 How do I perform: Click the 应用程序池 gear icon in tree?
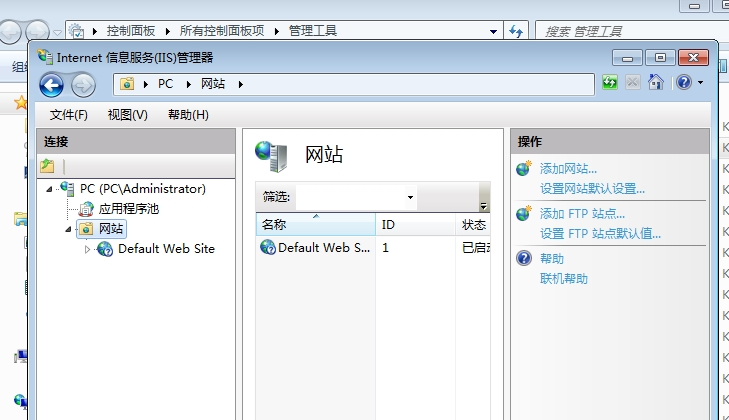click(x=86, y=209)
